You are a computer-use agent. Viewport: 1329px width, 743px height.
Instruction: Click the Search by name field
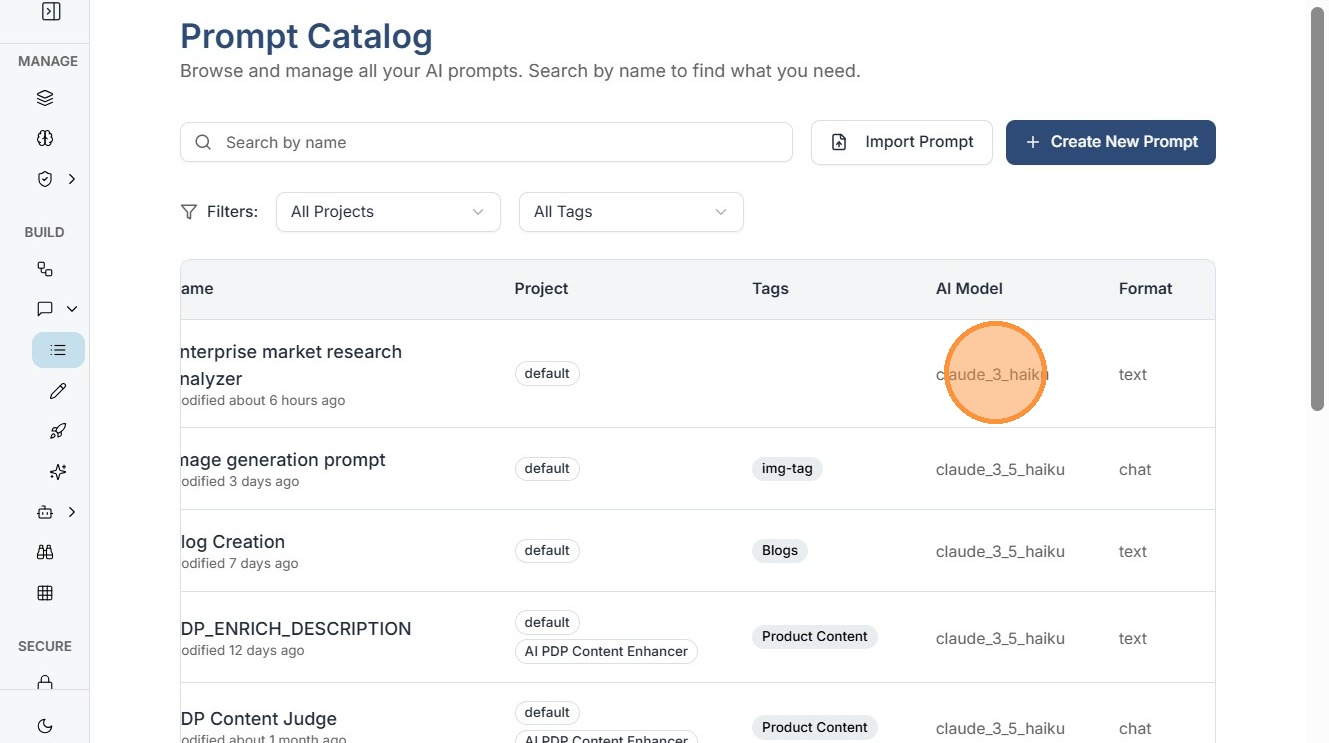tap(486, 142)
